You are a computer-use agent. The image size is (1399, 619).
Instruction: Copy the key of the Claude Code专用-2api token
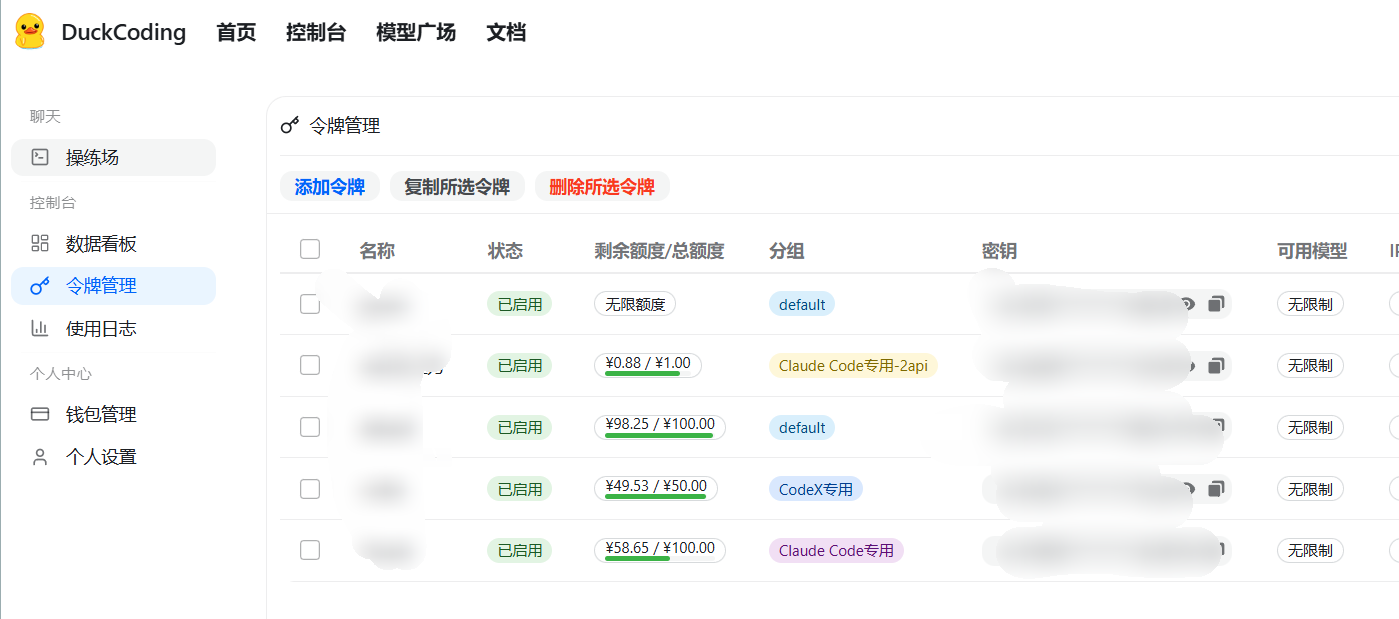click(1216, 366)
